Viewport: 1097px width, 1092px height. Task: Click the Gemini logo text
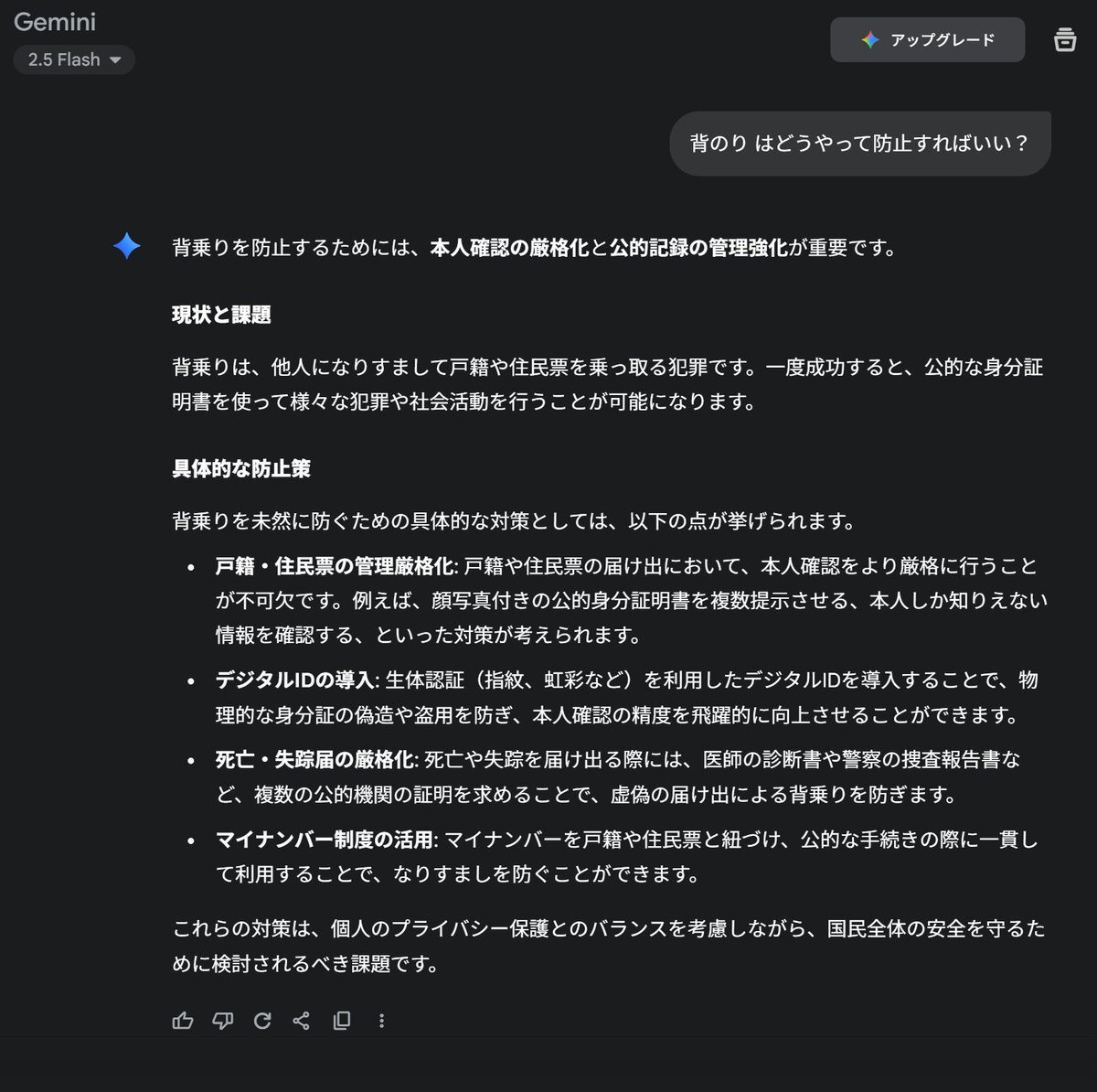click(55, 22)
